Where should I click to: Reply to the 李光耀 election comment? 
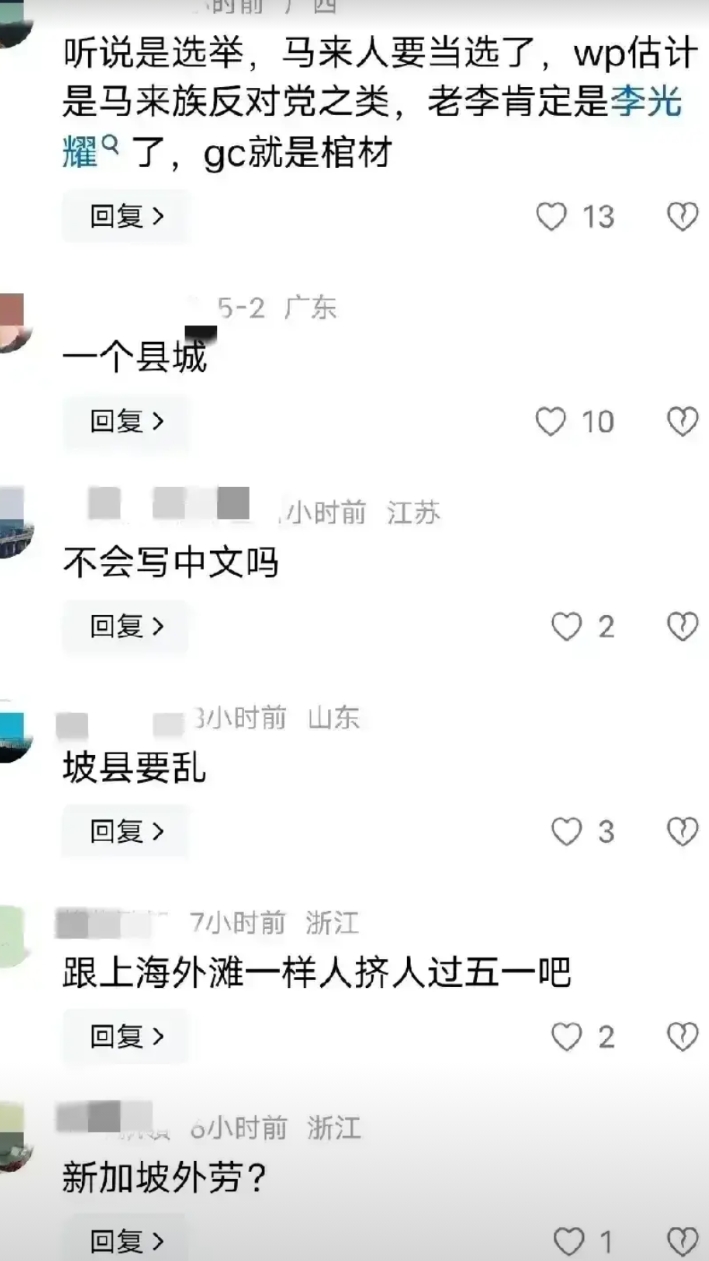(x=126, y=216)
